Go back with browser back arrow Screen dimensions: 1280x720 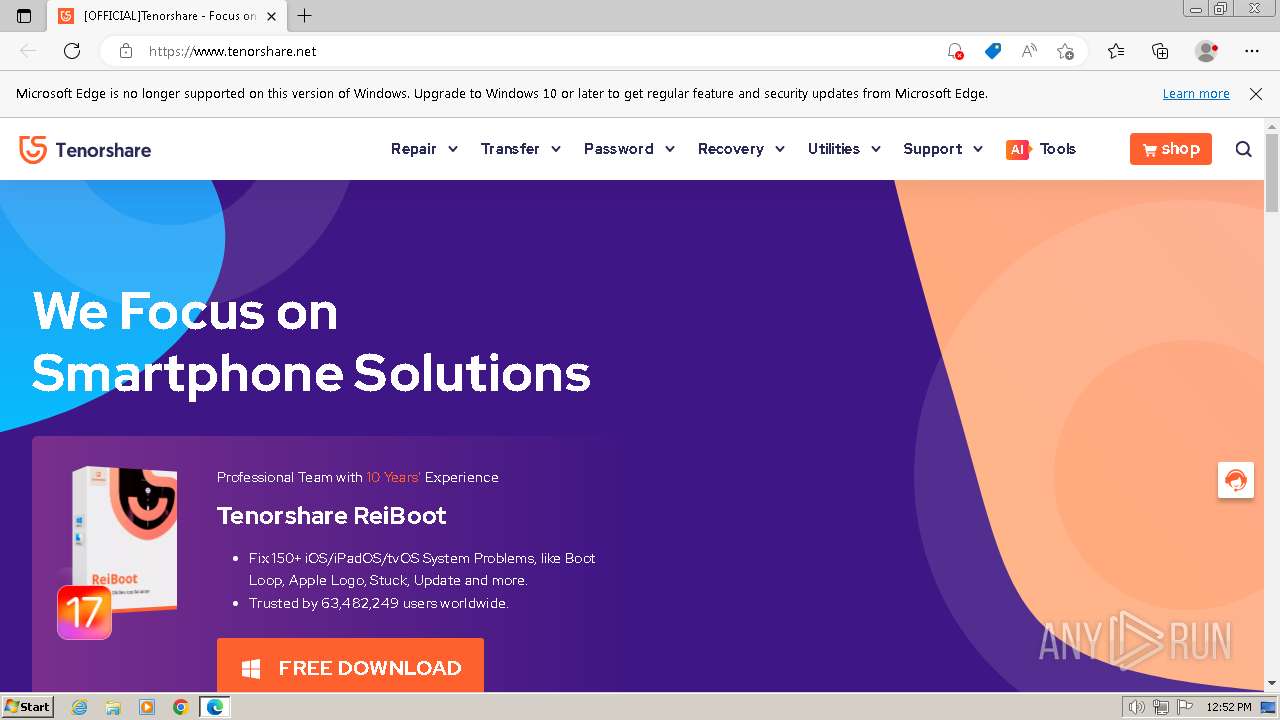28,51
